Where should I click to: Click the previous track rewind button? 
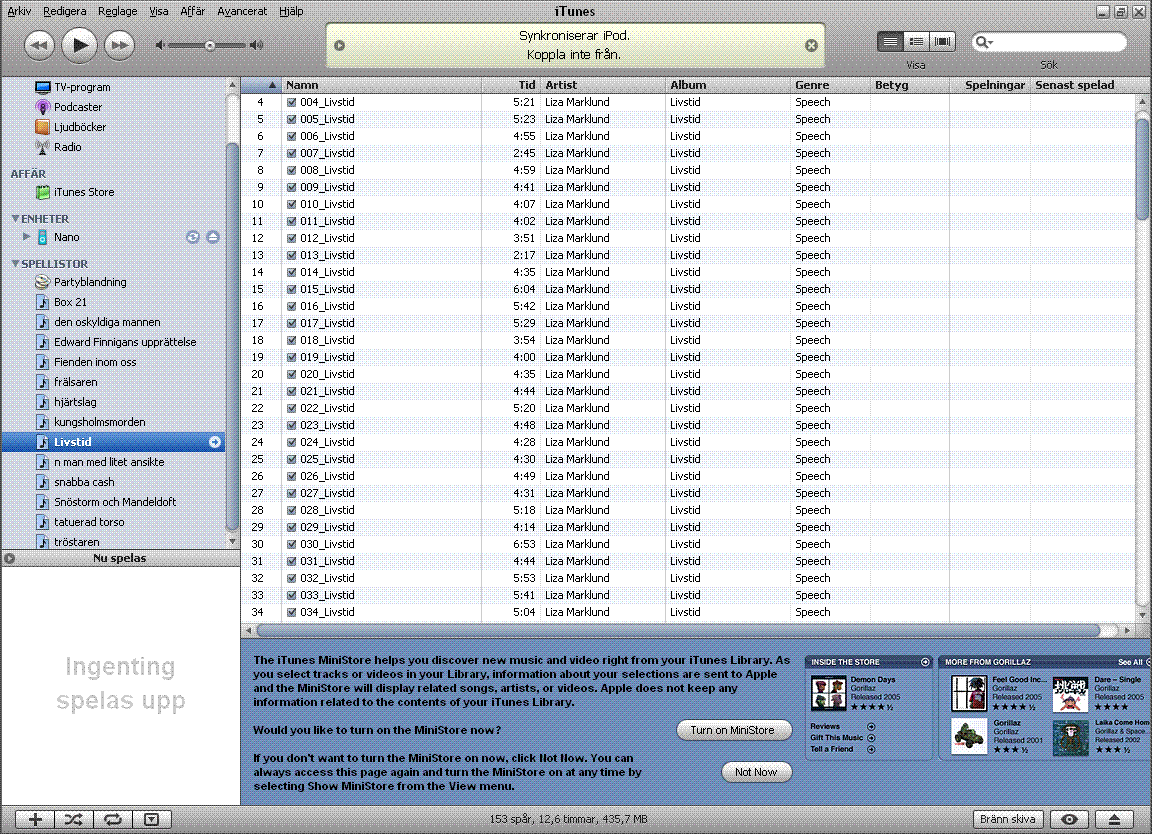[40, 46]
